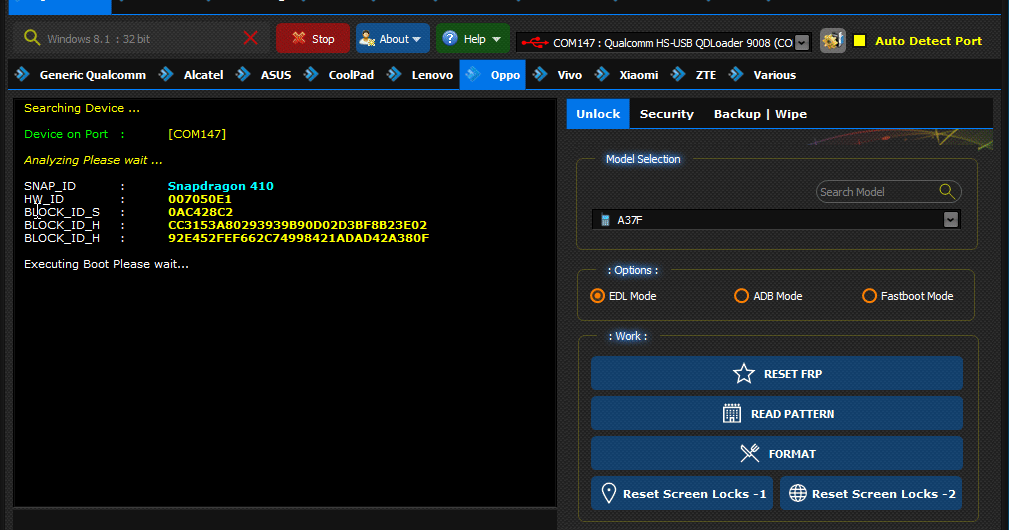Viewport: 1009px width, 530px height.
Task: Click the arrow icon before Xiaomi
Action: (602, 74)
